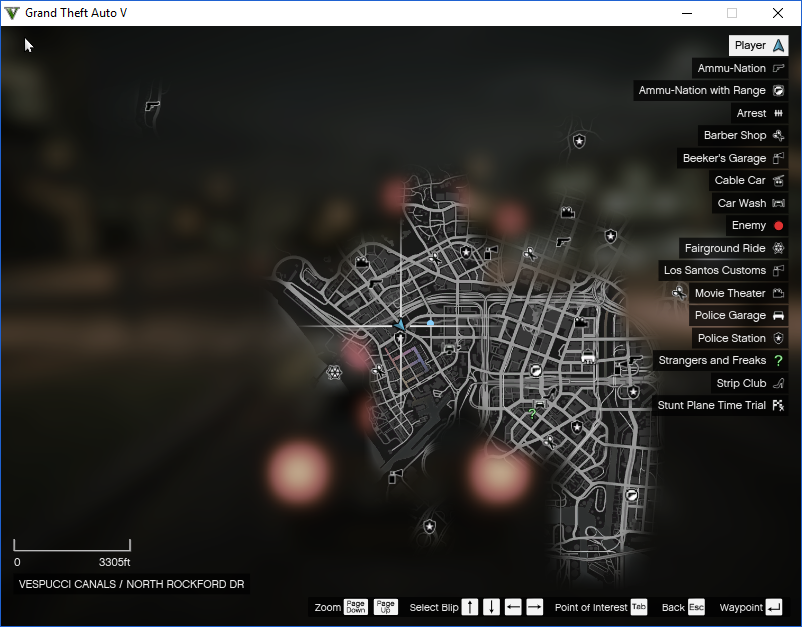Pick Police Garage from the legend

pos(739,316)
